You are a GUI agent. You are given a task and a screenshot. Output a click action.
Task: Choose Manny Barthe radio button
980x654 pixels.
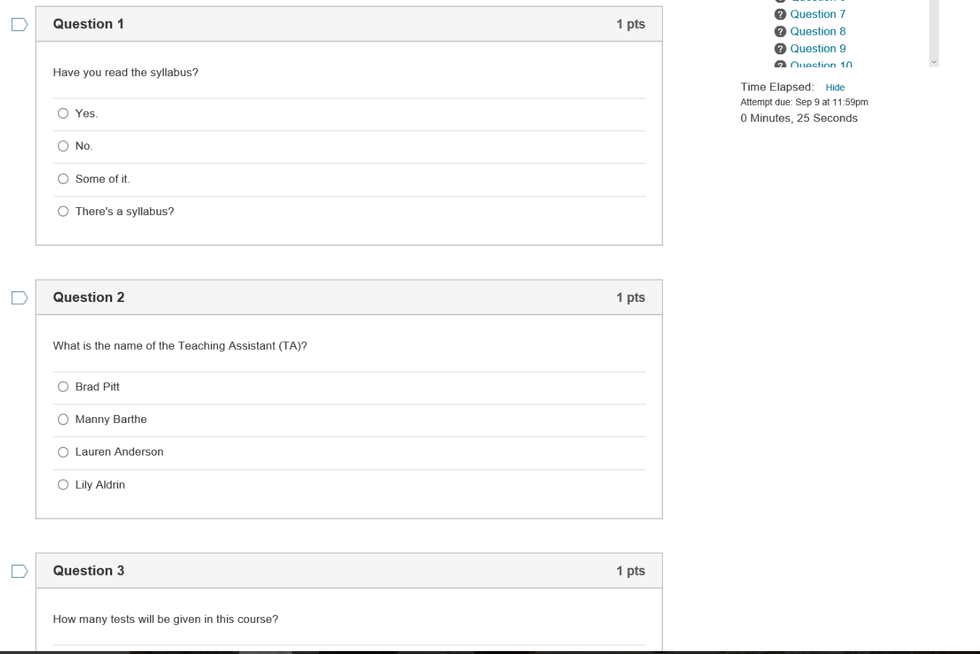63,420
